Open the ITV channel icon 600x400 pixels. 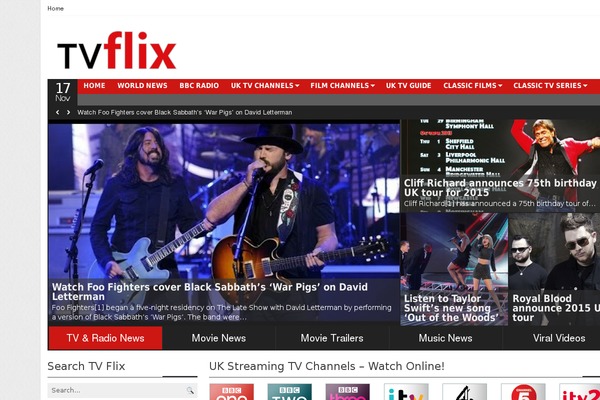[406, 392]
